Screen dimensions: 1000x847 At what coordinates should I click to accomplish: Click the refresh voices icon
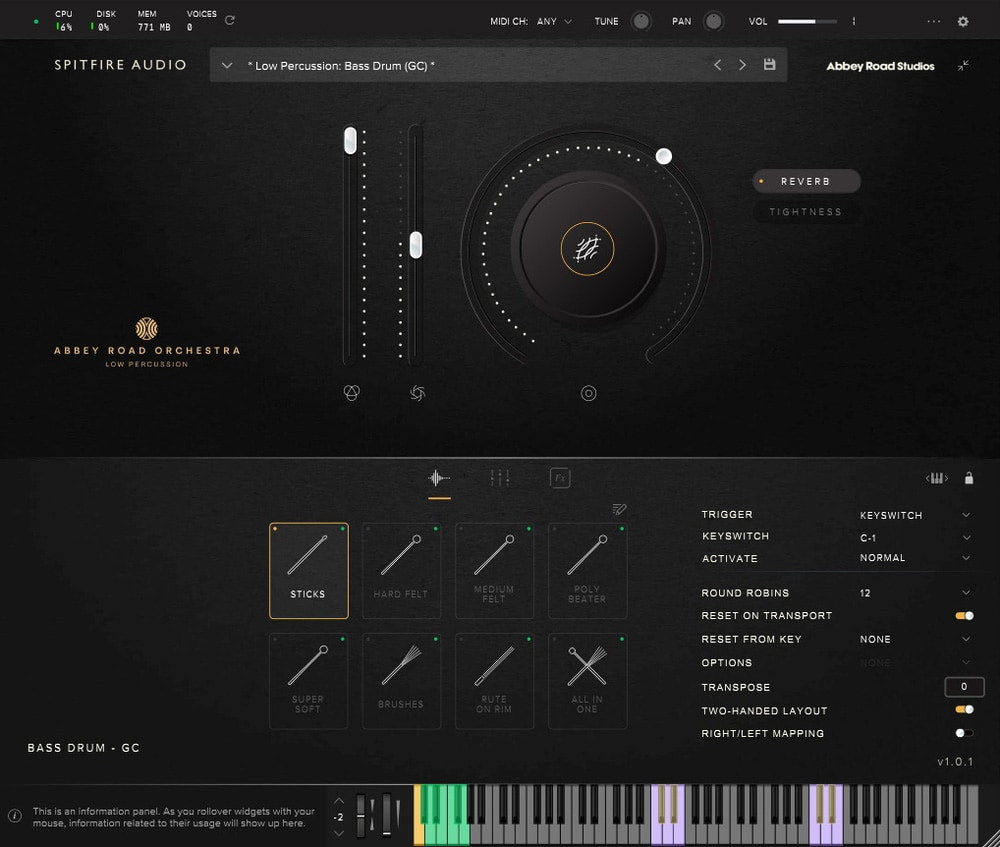click(230, 20)
